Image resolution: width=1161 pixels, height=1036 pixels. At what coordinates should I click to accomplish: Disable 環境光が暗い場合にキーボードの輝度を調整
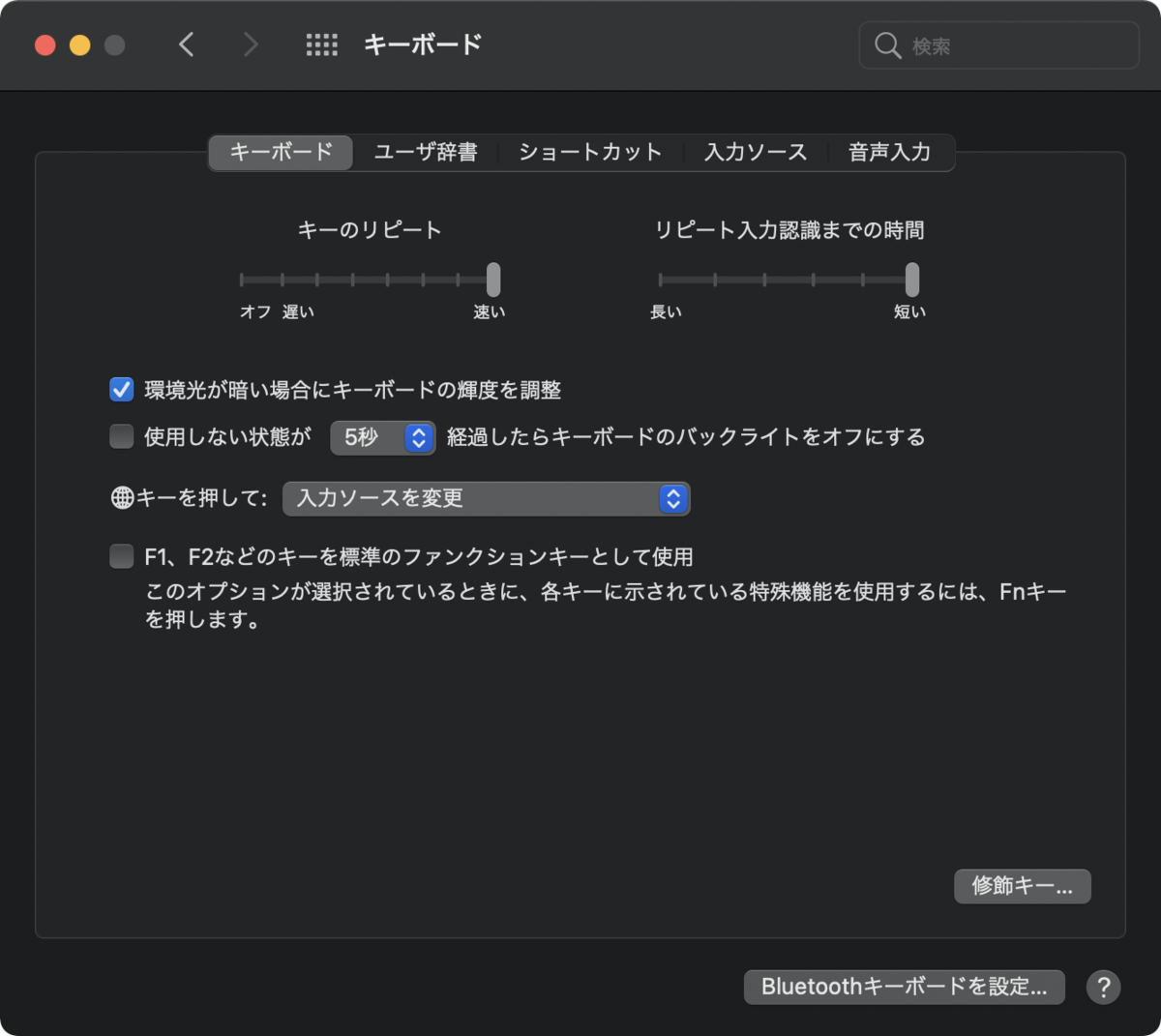(121, 389)
